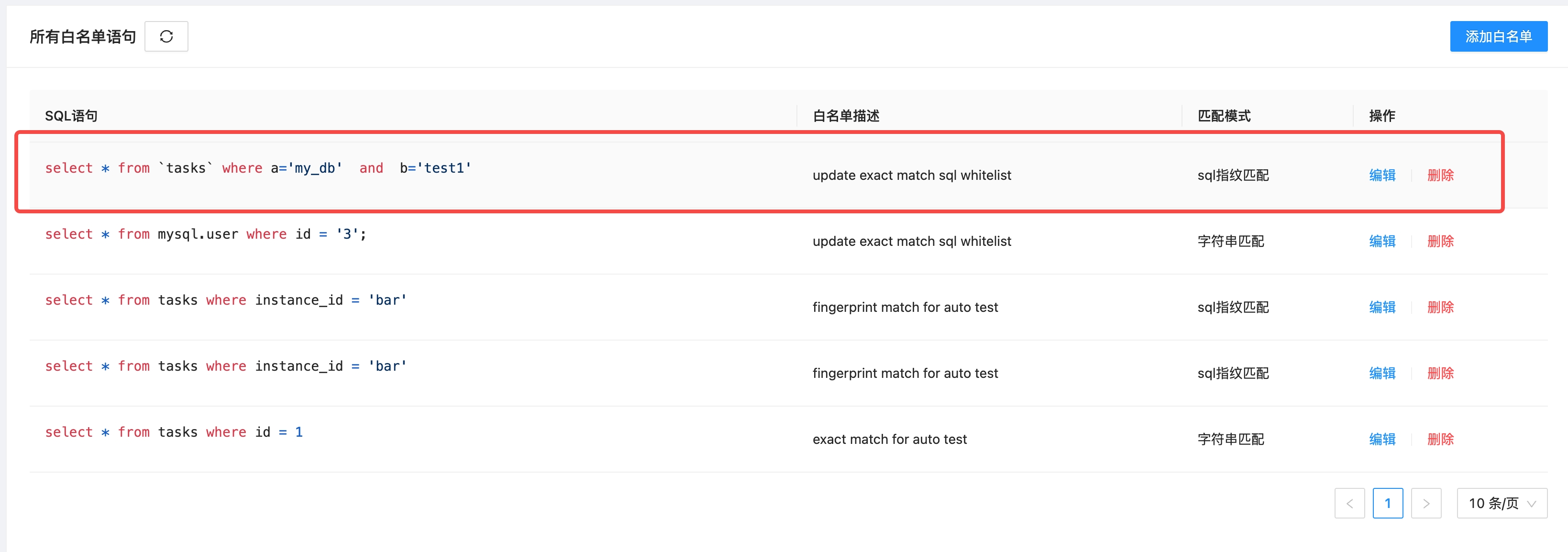Select page 1 in pagination
Image resolution: width=1568 pixels, height=552 pixels.
click(x=1388, y=503)
